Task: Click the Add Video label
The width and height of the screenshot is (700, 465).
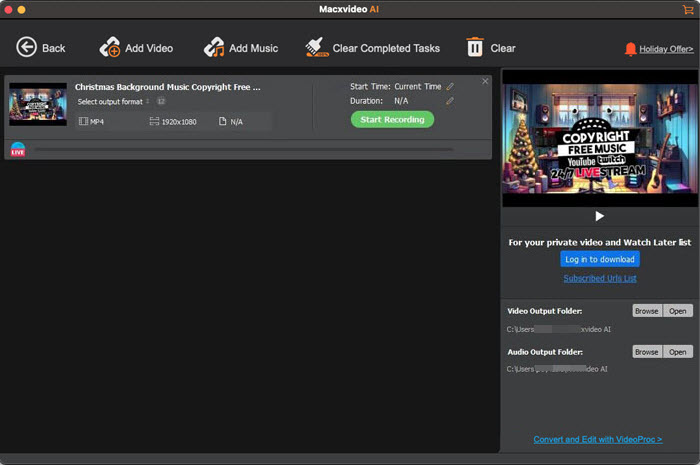Action: coord(149,48)
